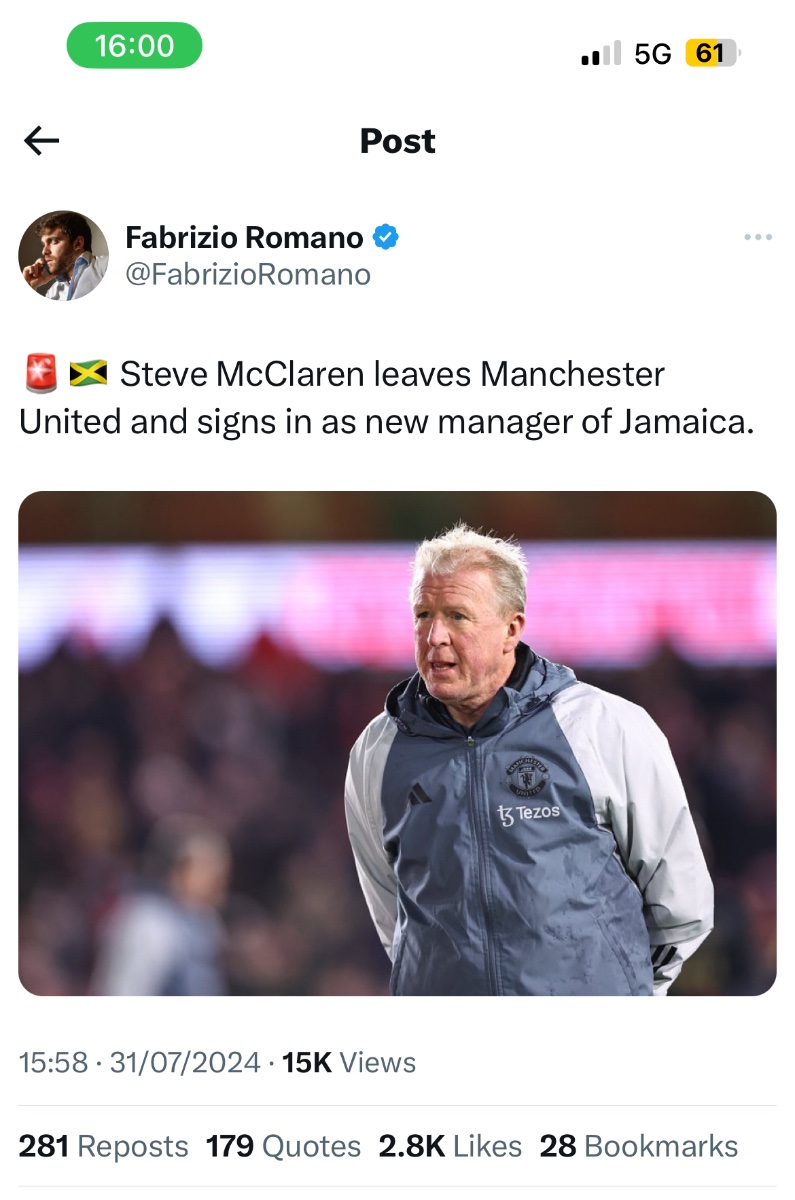Tap the 28 Bookmarks count
The image size is (795, 1200).
click(x=639, y=1146)
